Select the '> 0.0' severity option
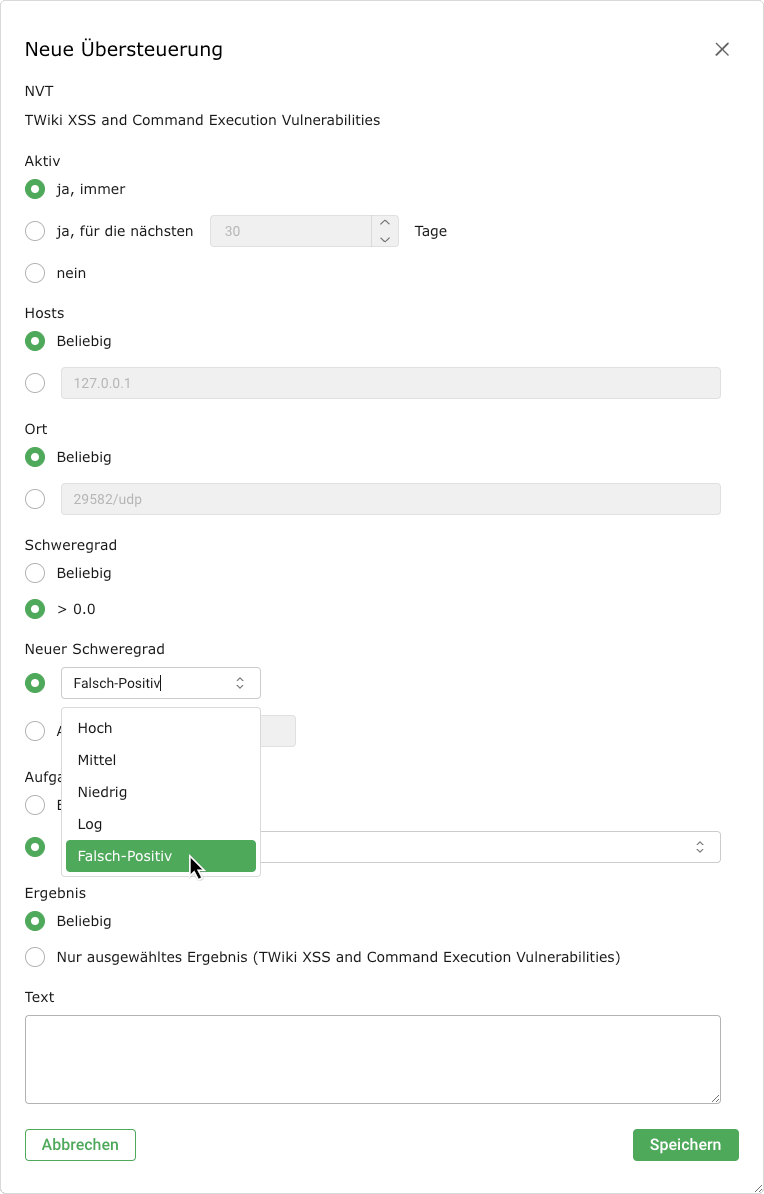 pos(35,609)
